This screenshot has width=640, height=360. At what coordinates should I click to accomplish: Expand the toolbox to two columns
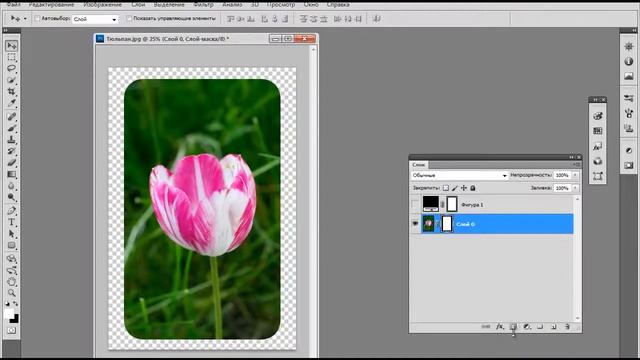click(x=5, y=31)
